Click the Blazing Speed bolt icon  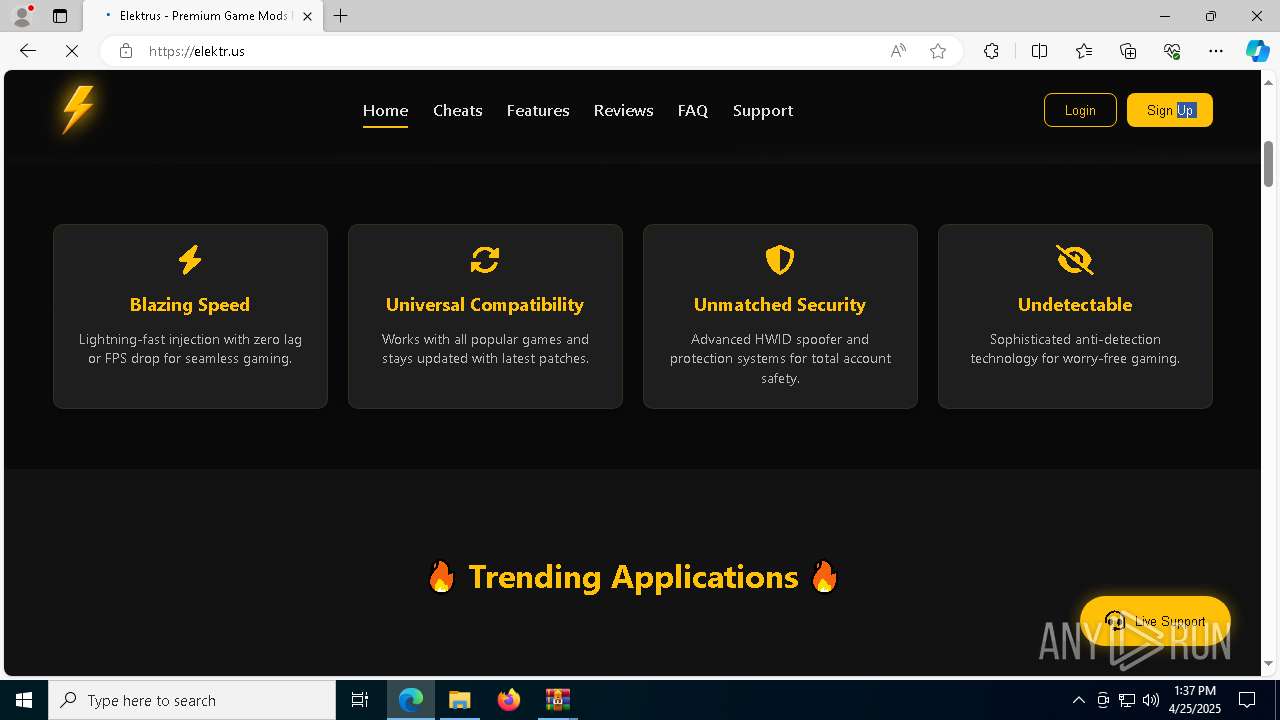click(x=190, y=260)
